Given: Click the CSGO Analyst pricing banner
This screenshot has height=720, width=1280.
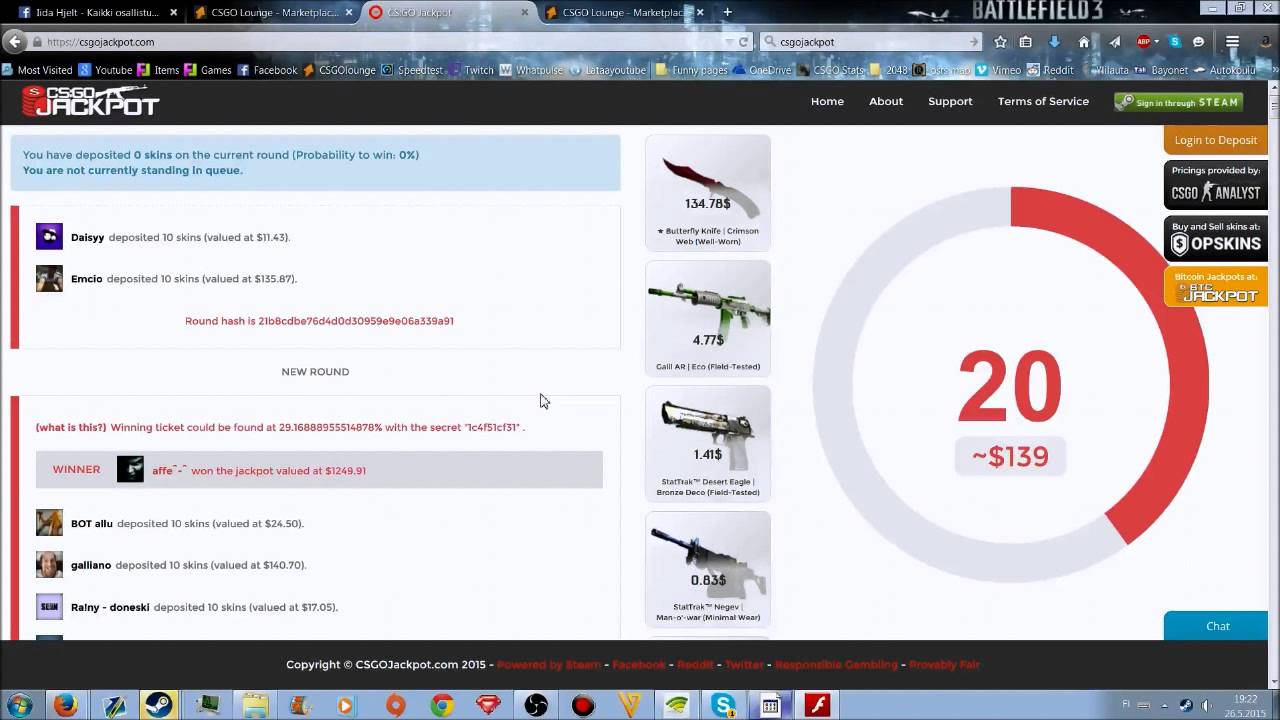Looking at the screenshot, I should [x=1215, y=185].
